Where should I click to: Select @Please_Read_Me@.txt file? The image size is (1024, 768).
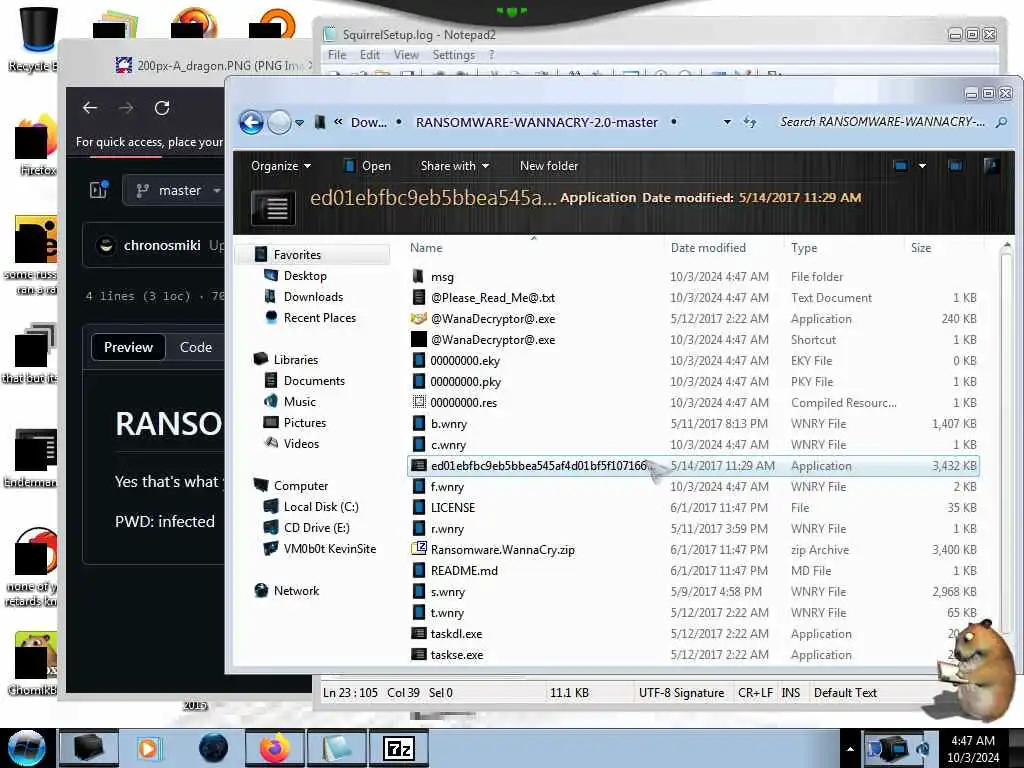coord(492,298)
